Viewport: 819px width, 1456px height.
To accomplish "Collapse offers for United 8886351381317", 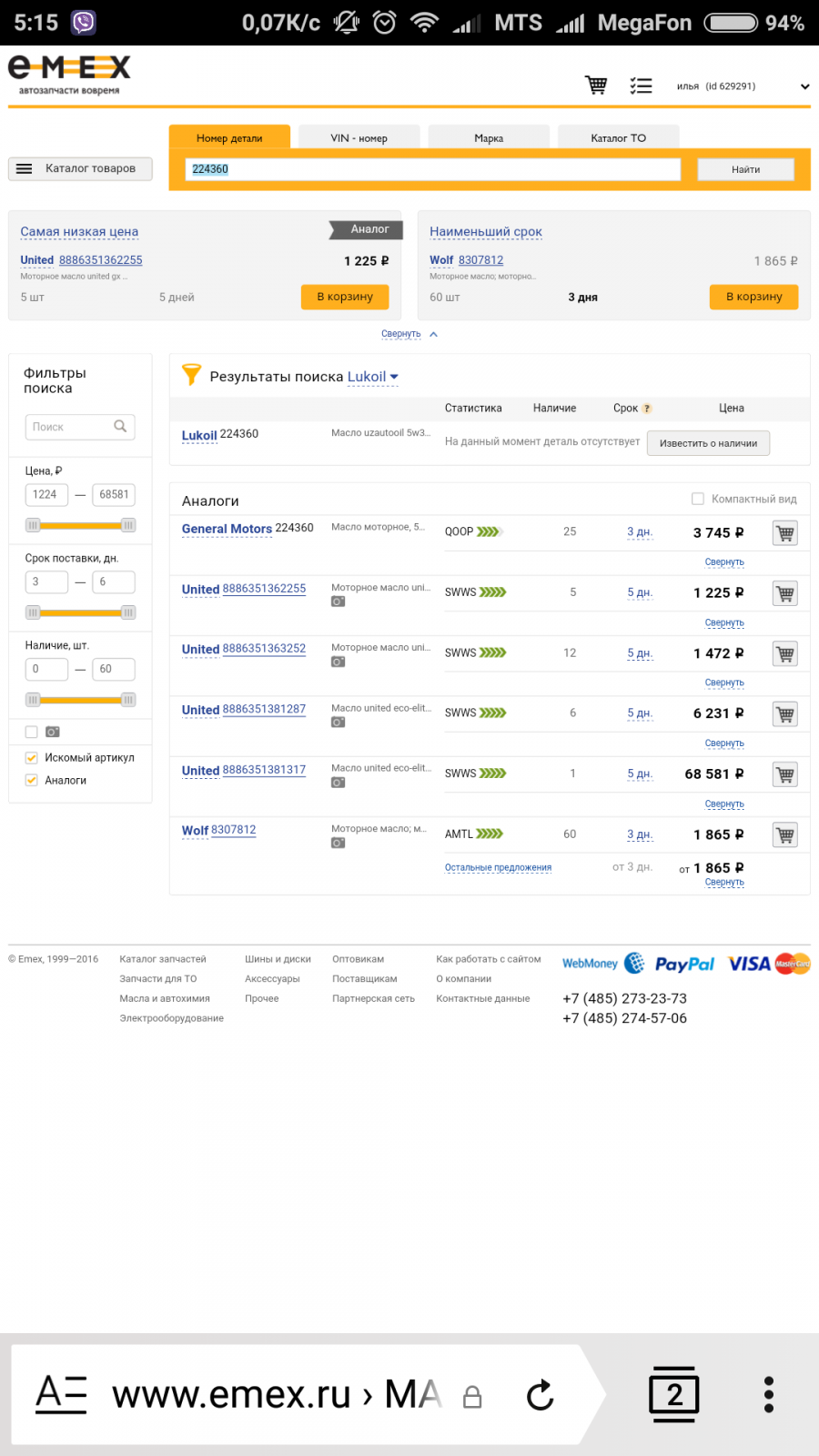I will tap(724, 804).
